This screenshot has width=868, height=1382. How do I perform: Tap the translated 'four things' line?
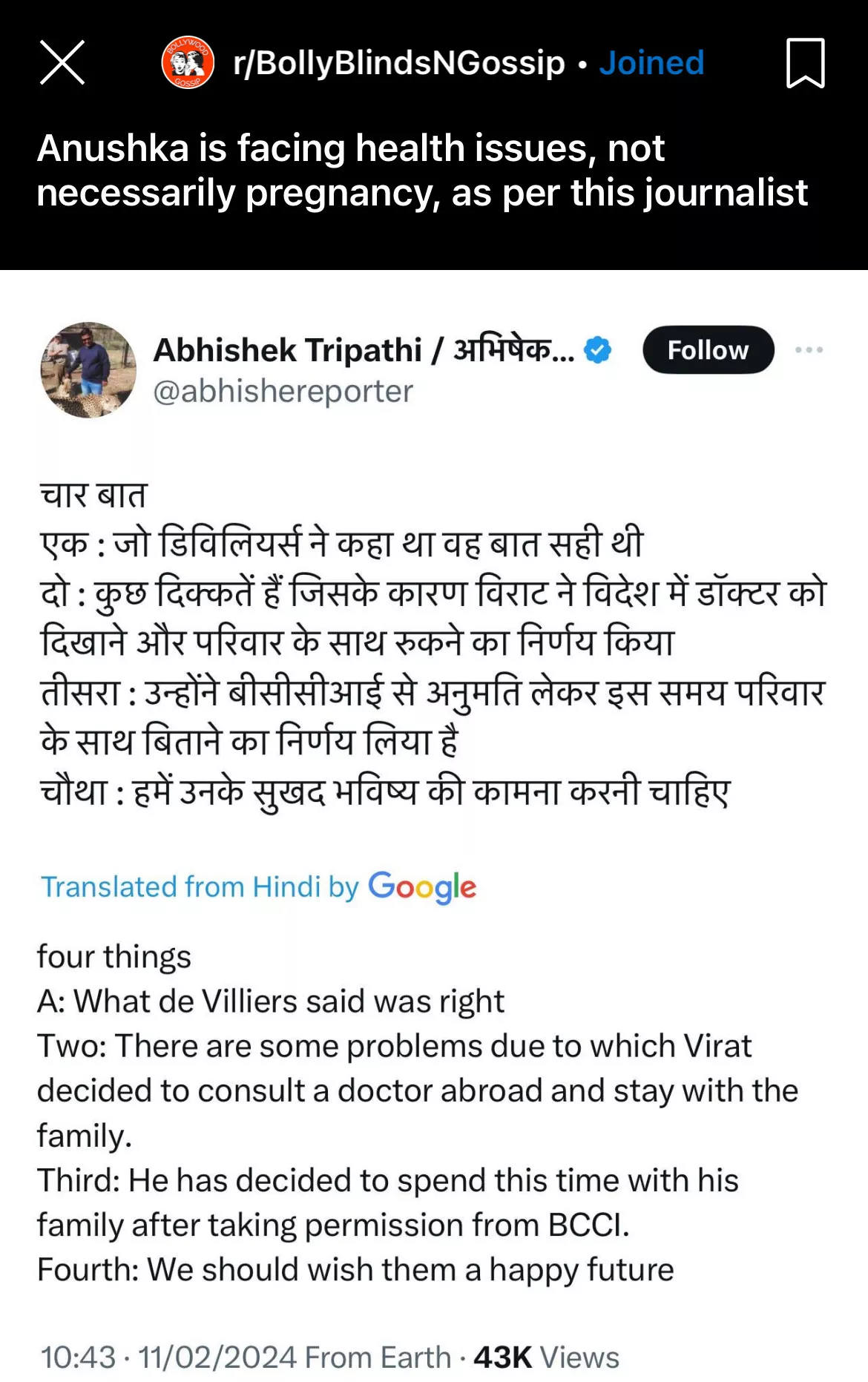click(114, 957)
